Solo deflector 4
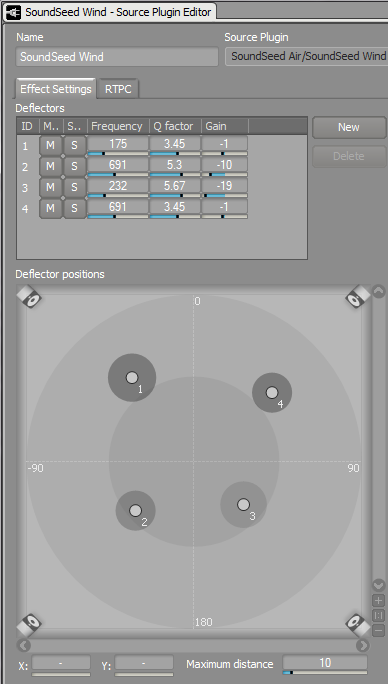The image size is (388, 684). pos(74,208)
